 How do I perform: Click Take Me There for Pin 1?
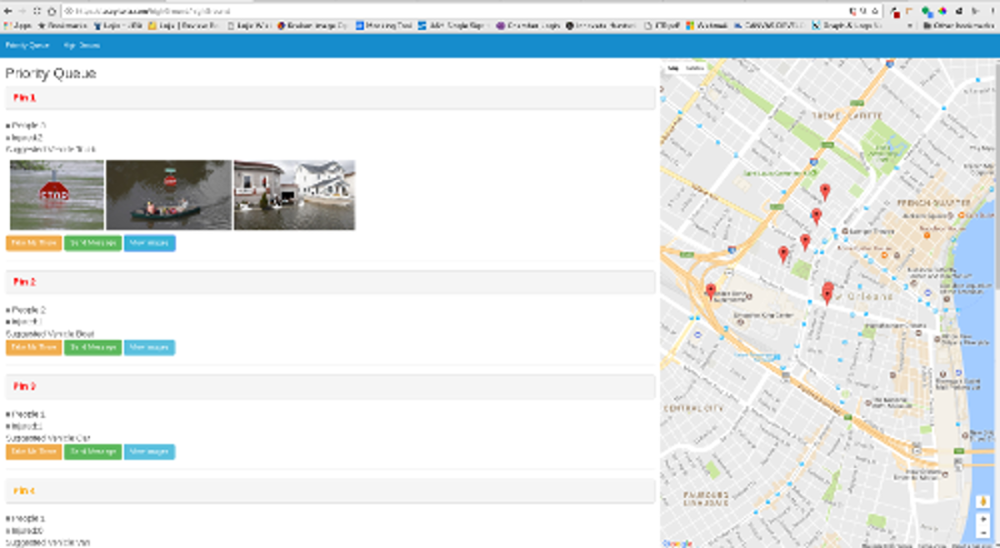[34, 243]
